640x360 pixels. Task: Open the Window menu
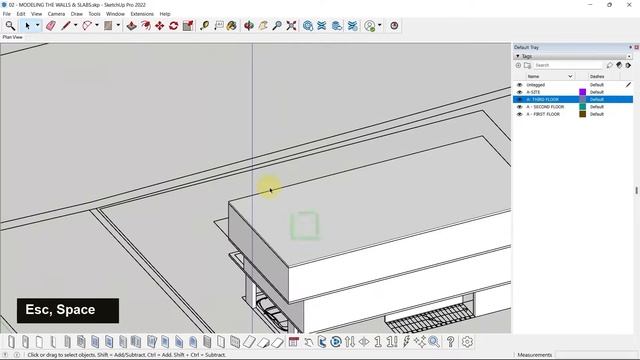pos(116,14)
